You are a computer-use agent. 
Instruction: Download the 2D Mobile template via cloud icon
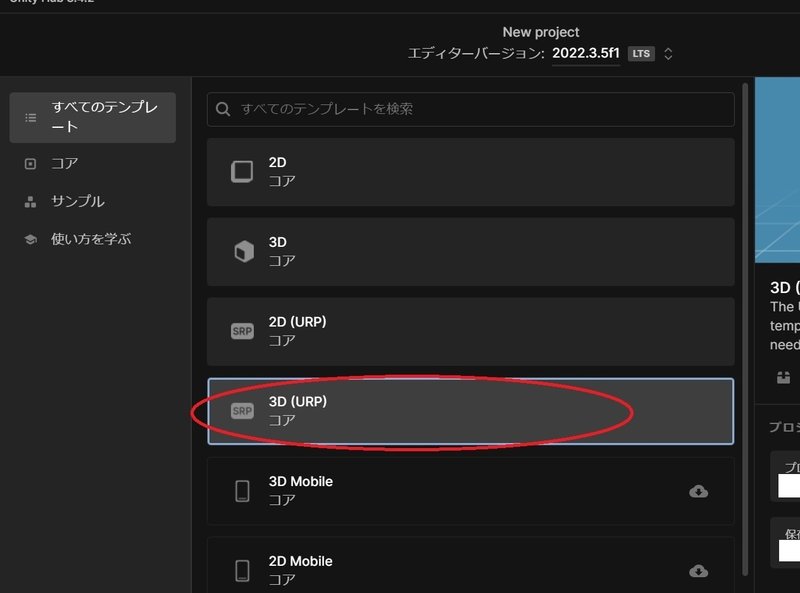tap(698, 571)
